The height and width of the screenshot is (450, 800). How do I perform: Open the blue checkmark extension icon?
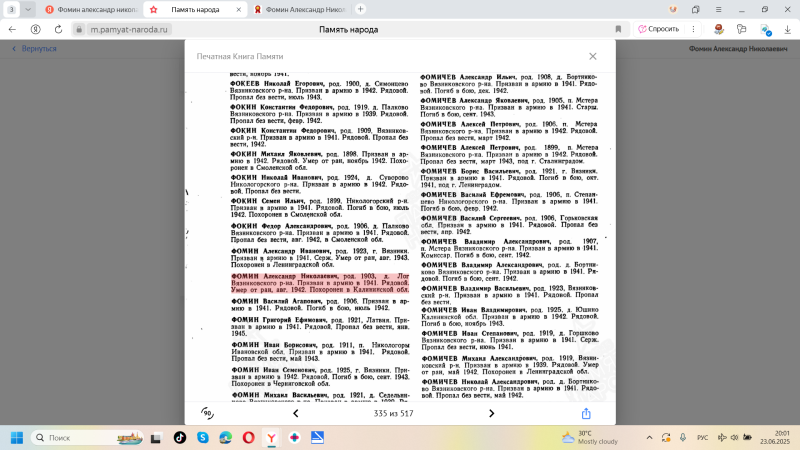click(765, 30)
